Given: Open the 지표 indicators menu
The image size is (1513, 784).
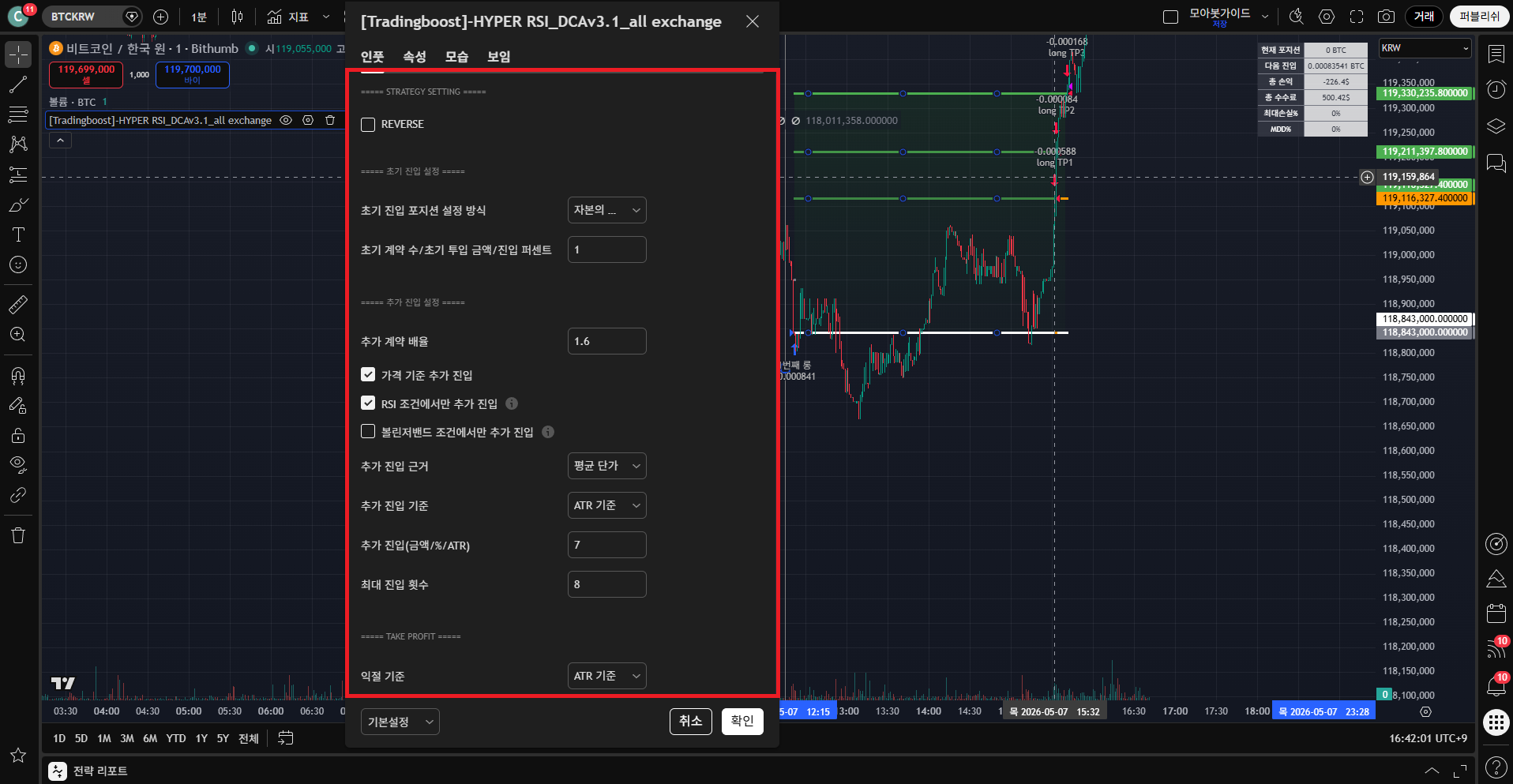Looking at the screenshot, I should tap(288, 17).
